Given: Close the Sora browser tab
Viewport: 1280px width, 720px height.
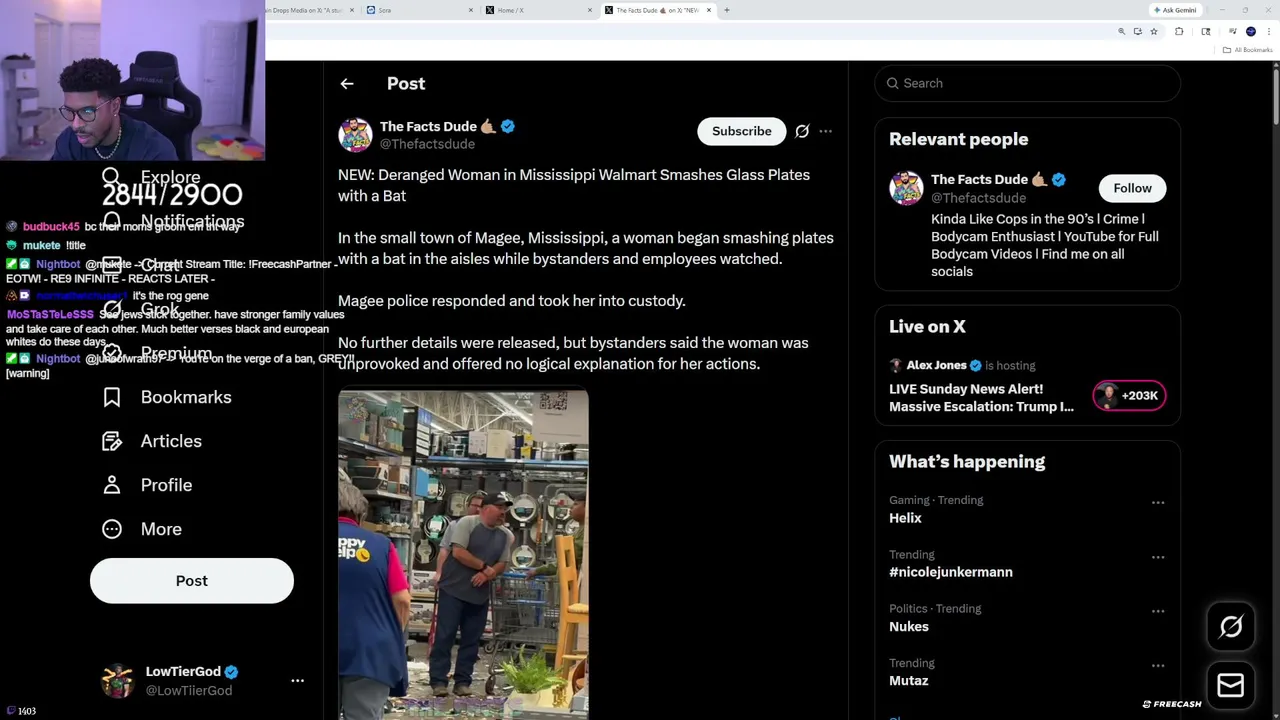Looking at the screenshot, I should coord(471,10).
